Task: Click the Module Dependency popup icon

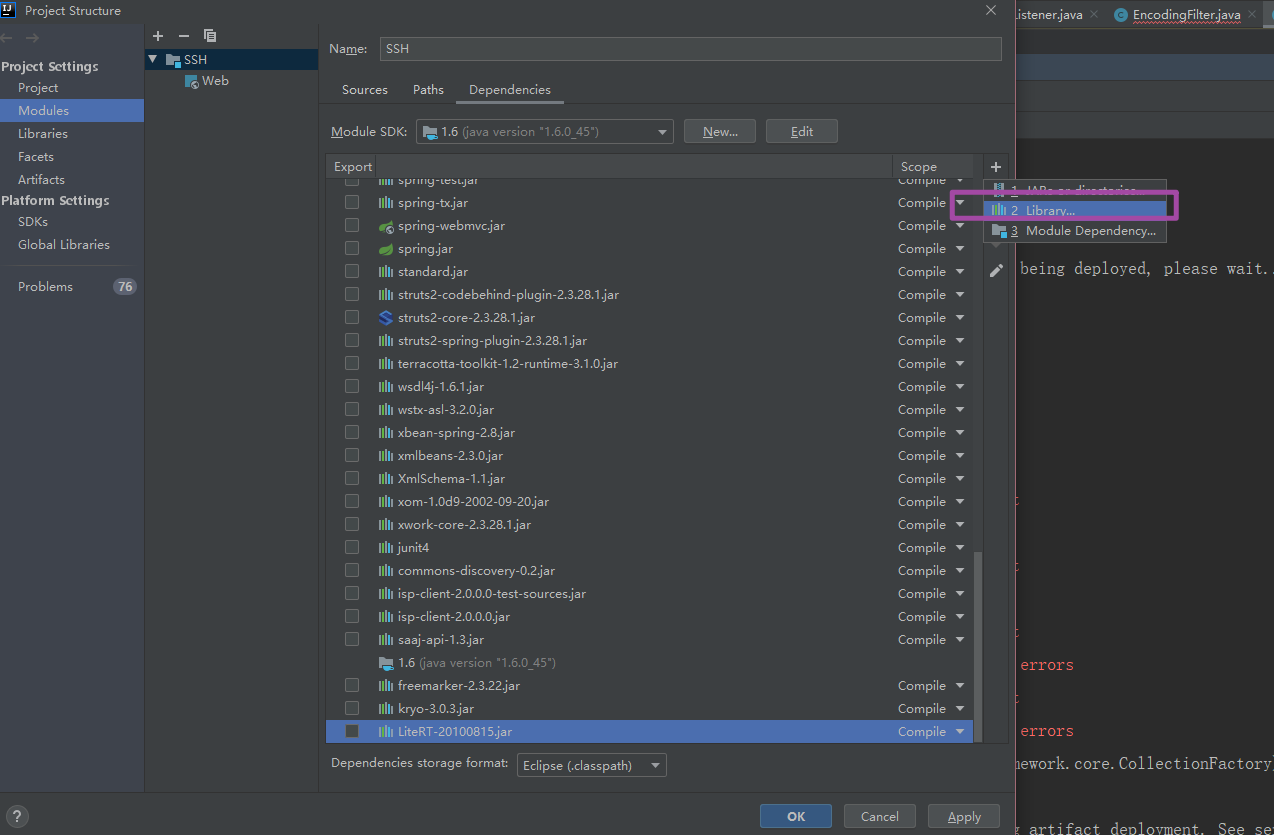Action: click(x=998, y=231)
